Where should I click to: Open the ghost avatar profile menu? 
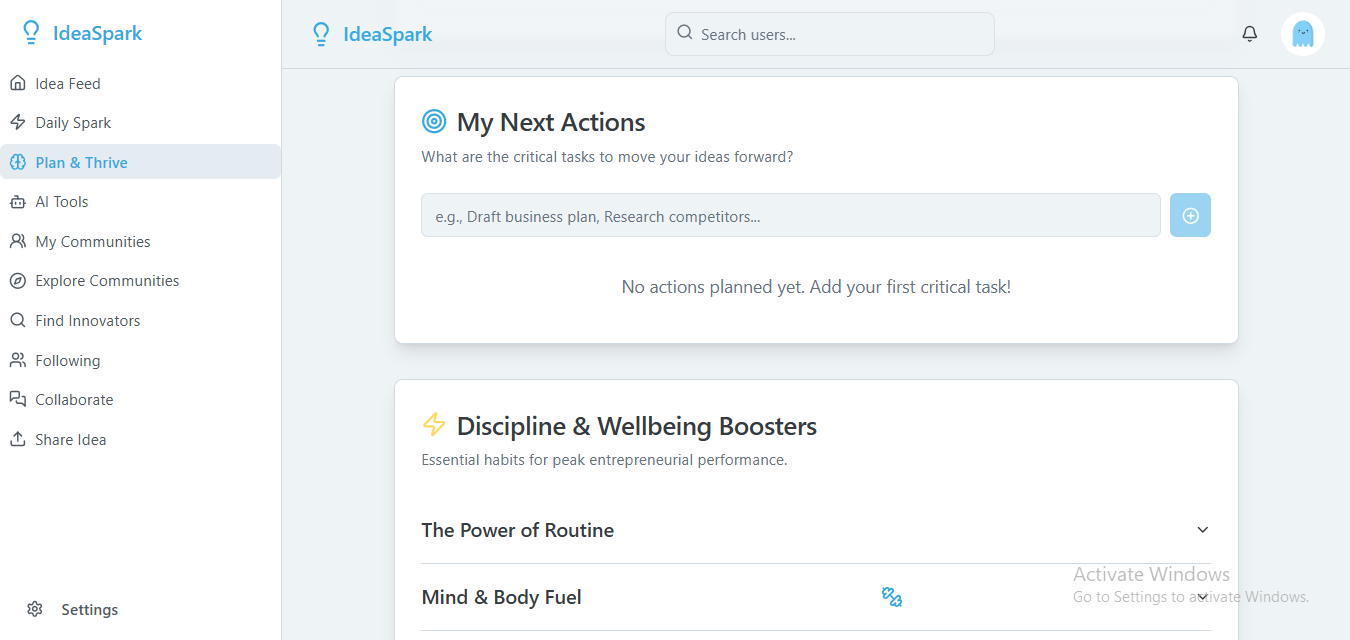pyautogui.click(x=1303, y=34)
